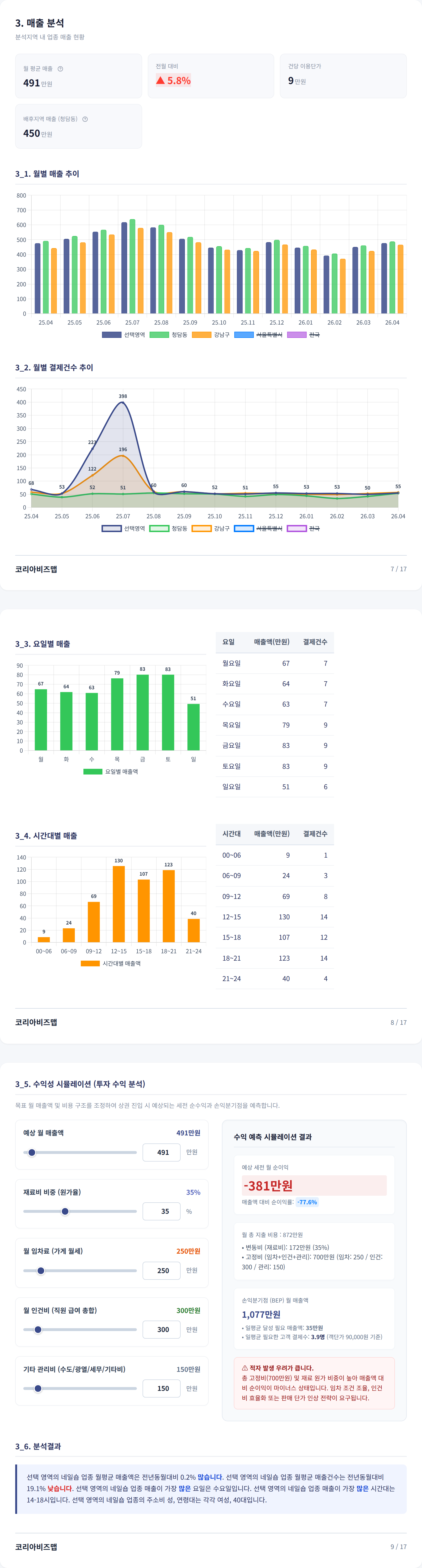This screenshot has width=422, height=1568.
Task: Click the 3_6. 분석결과 heading
Action: click(x=38, y=1446)
